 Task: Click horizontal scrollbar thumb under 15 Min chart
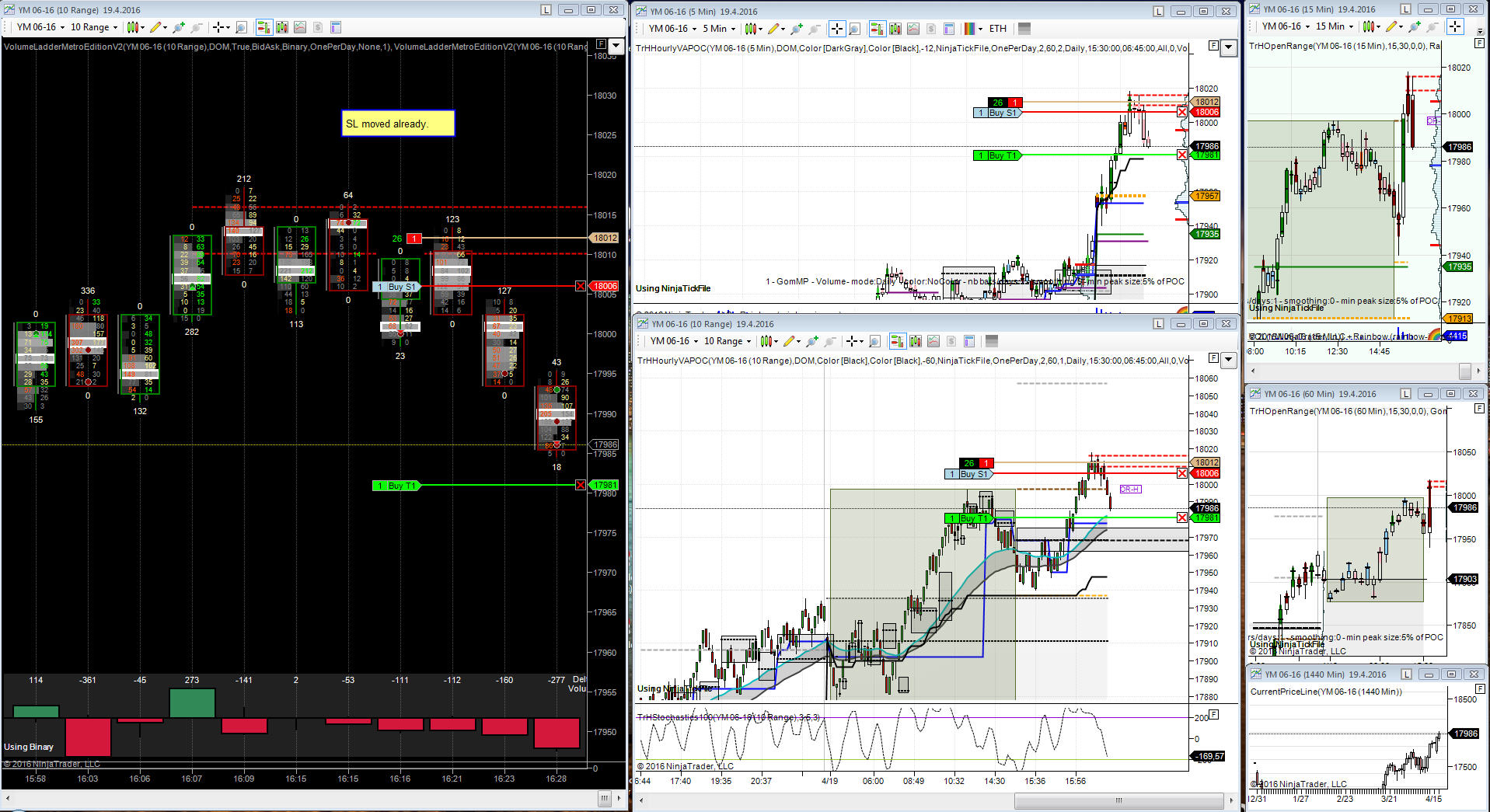click(x=1465, y=371)
